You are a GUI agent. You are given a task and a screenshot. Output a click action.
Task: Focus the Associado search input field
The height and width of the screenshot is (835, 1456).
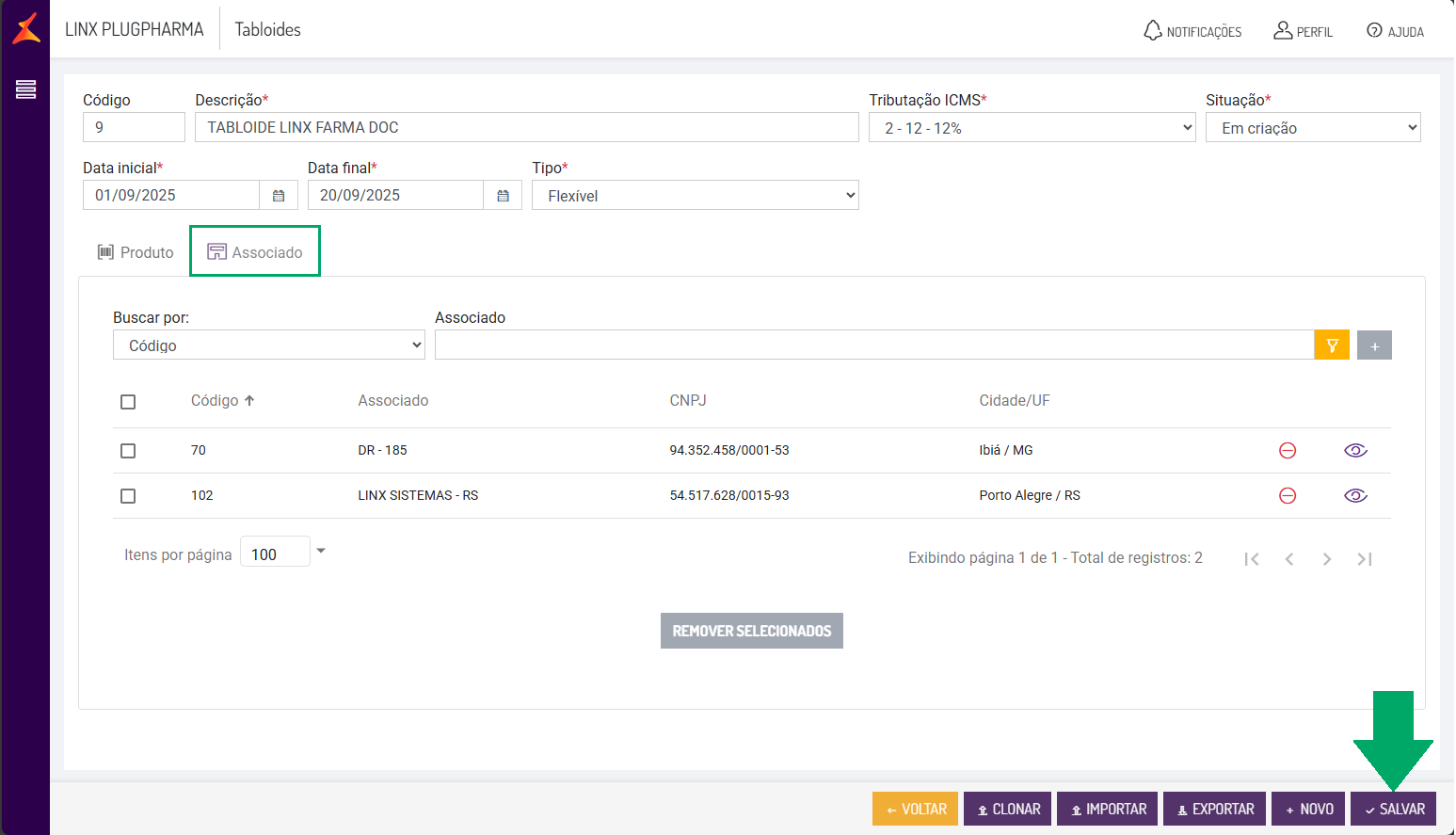pos(874,345)
